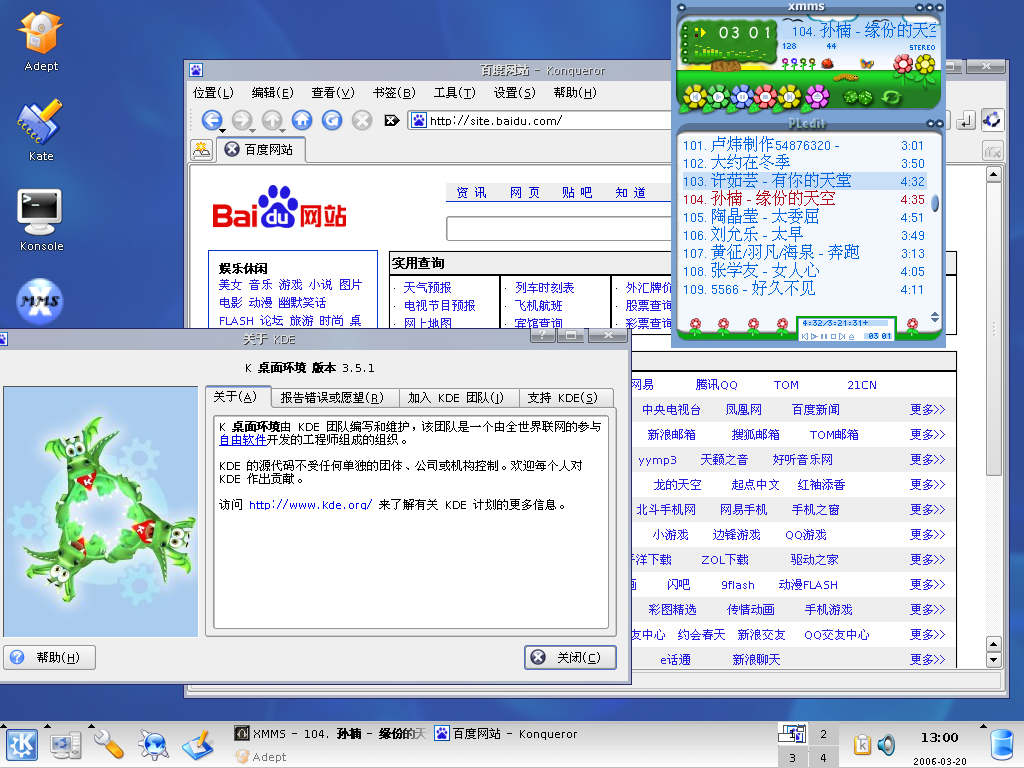Play track with the green flower button in XMMS
Viewport: 1024px width, 768px height.
pyautogui.click(x=718, y=97)
